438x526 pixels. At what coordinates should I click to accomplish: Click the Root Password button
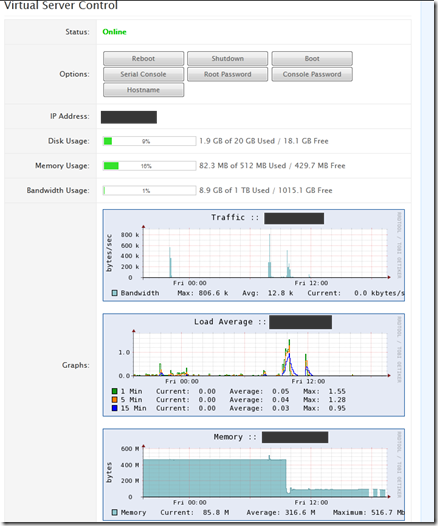(227, 74)
